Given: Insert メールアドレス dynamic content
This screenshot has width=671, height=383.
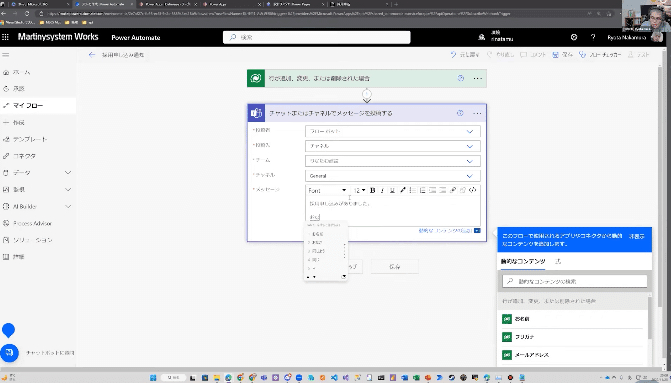Looking at the screenshot, I should point(573,355).
